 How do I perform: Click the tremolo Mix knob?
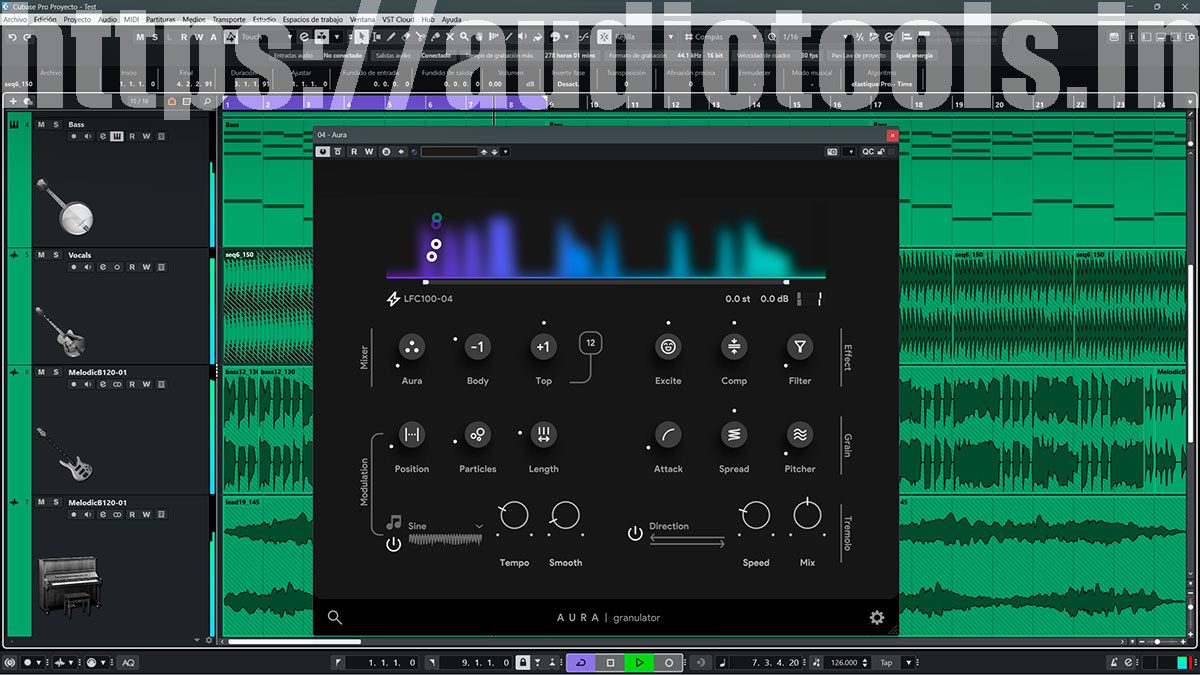(807, 515)
